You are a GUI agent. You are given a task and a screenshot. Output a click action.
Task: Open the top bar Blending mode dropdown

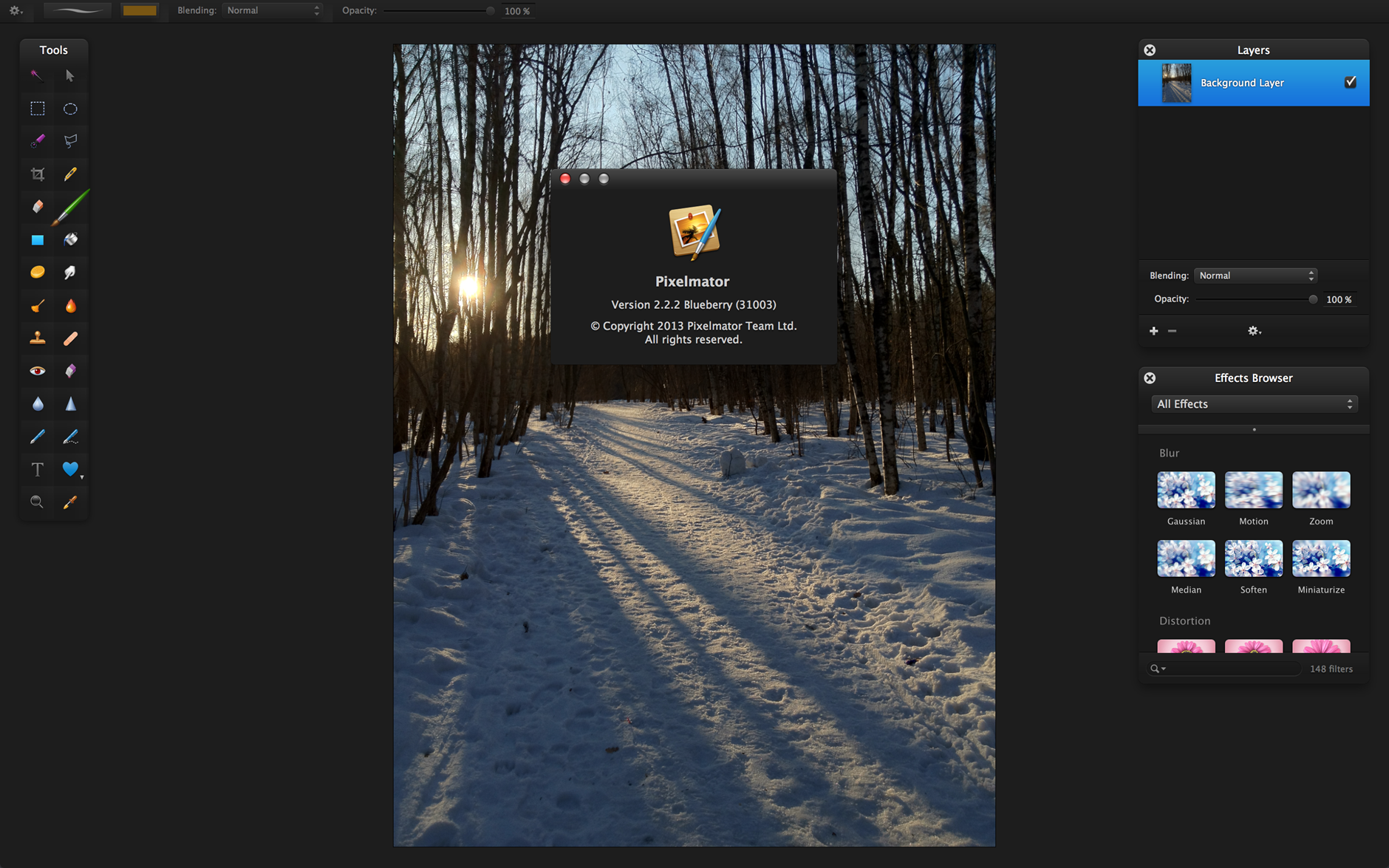coord(272,10)
